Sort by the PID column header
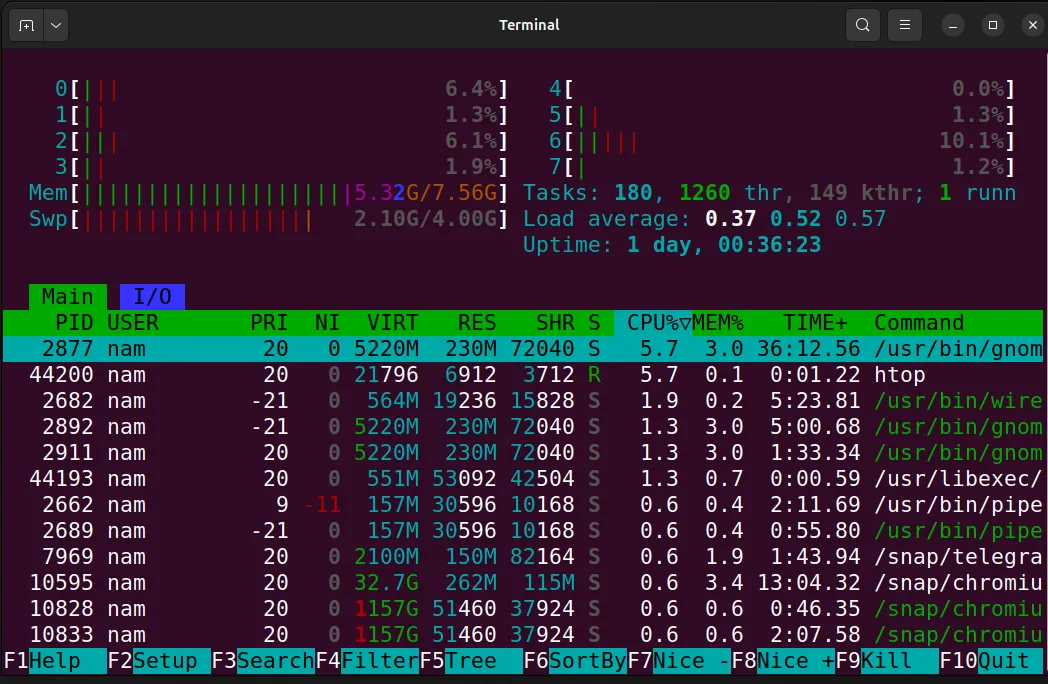This screenshot has height=684, width=1048. (74, 323)
